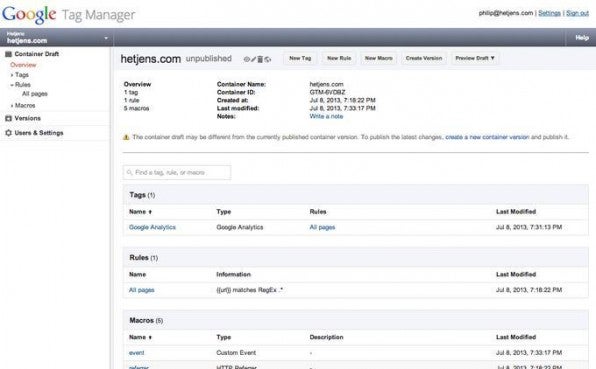Sort Macros table by Name arrow
This screenshot has width=596, height=369.
click(x=150, y=337)
